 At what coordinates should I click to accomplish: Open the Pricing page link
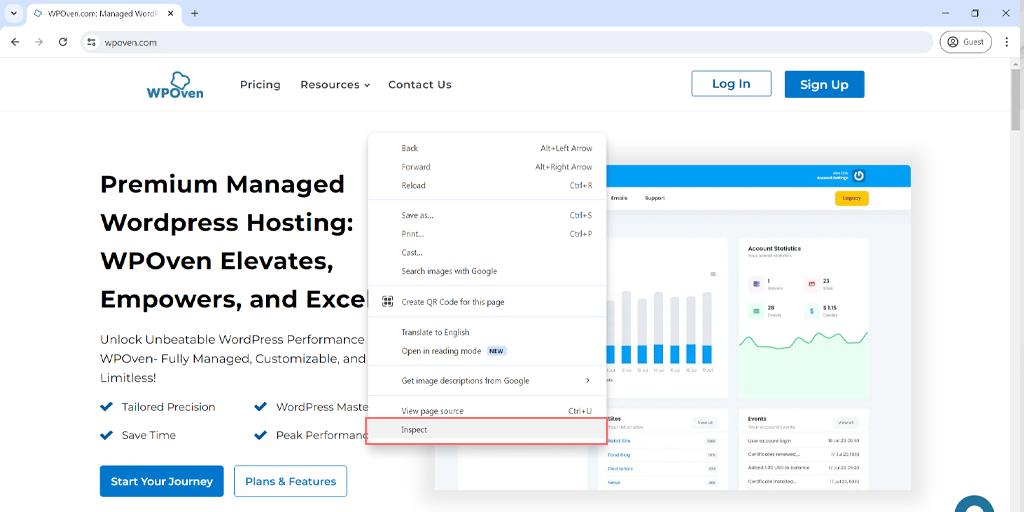pos(260,85)
